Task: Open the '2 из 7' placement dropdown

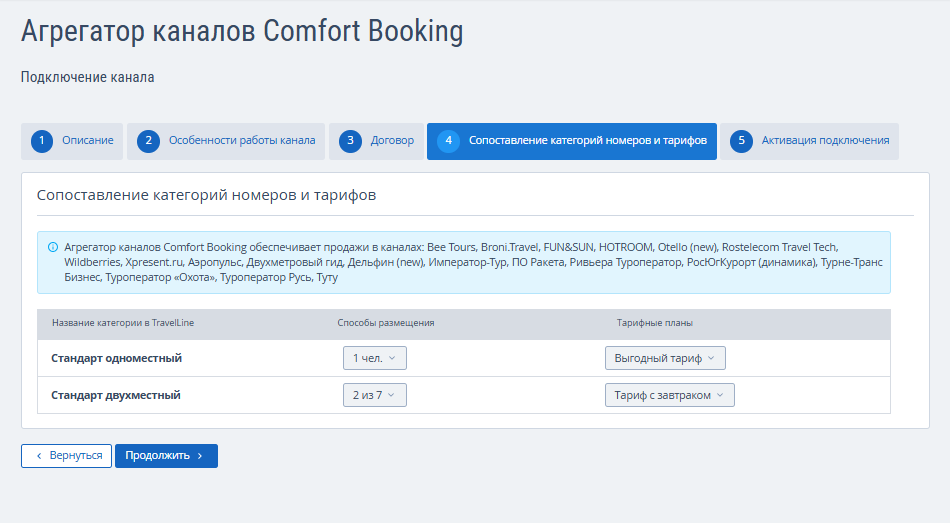Action: tap(374, 395)
